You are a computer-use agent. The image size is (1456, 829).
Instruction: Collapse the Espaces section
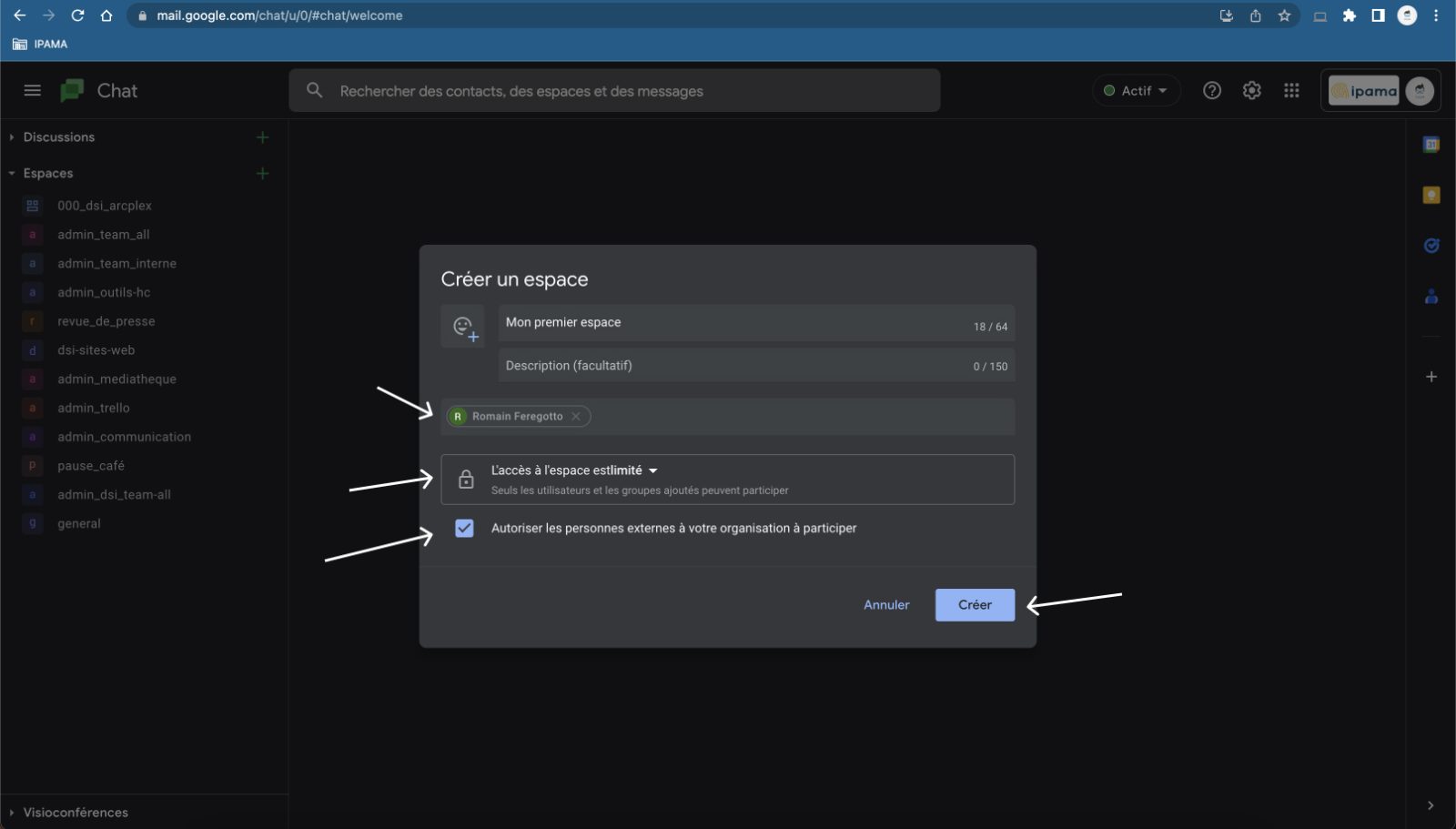click(x=12, y=173)
